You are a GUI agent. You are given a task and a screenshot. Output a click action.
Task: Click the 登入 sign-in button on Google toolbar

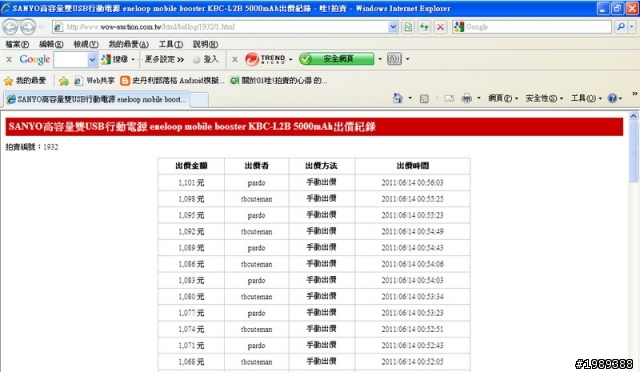click(206, 60)
